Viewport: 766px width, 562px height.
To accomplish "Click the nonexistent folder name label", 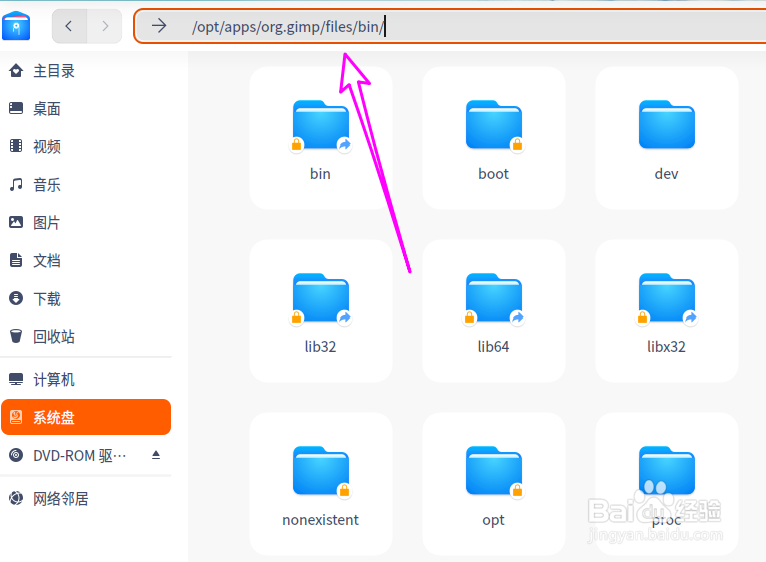I will 320,519.
